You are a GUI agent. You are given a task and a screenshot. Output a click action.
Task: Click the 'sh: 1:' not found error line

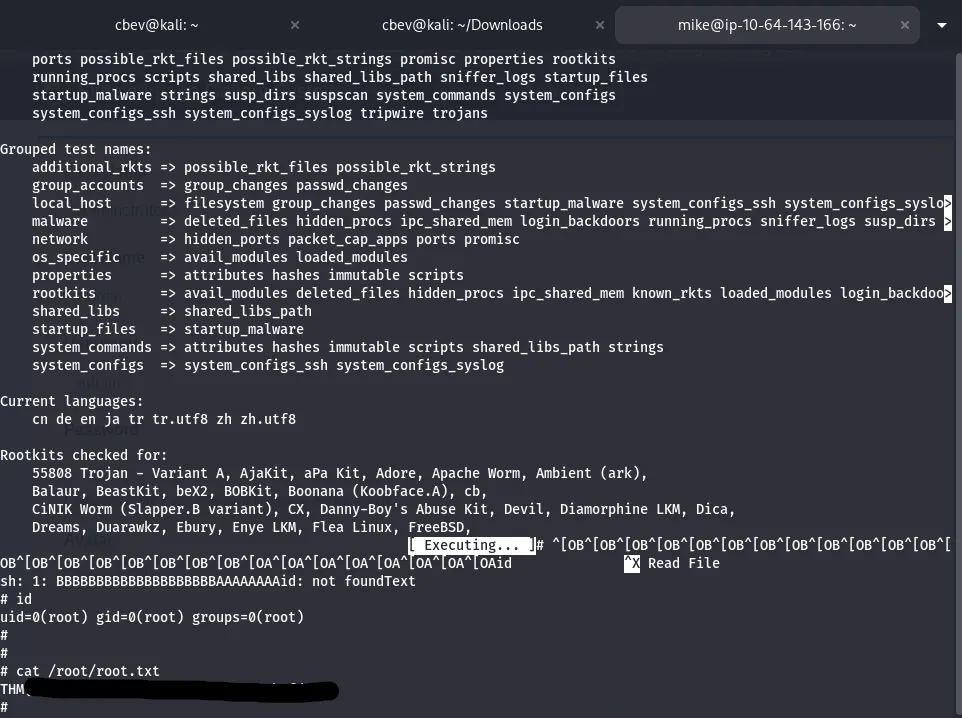coord(208,582)
